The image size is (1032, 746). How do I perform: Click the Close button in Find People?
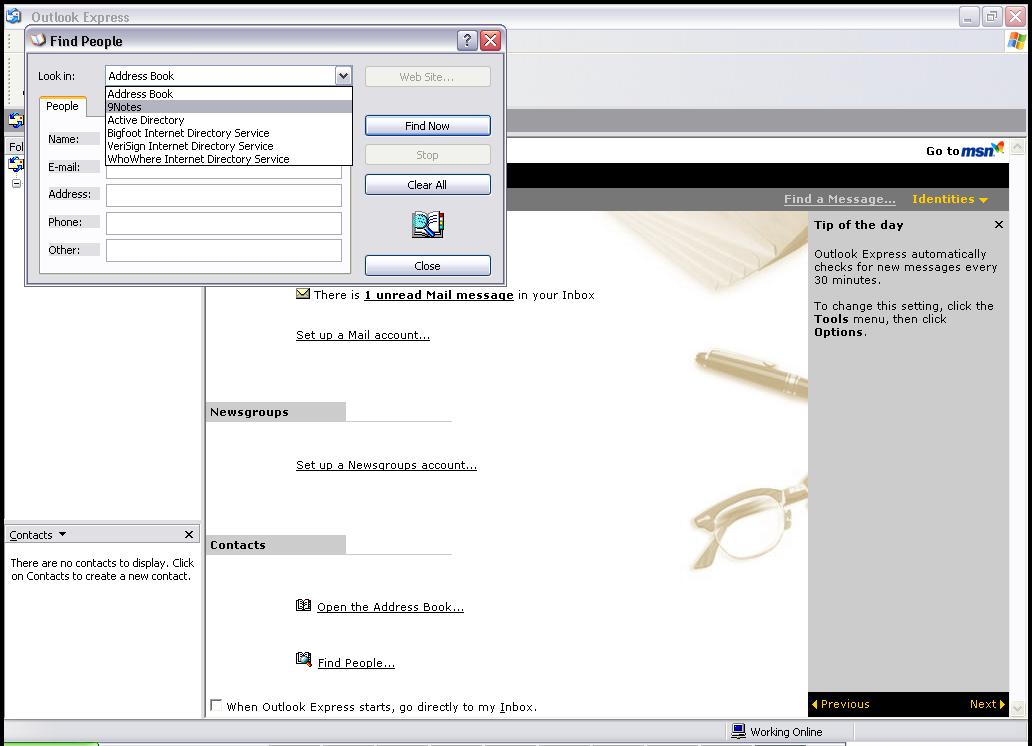pyautogui.click(x=428, y=266)
